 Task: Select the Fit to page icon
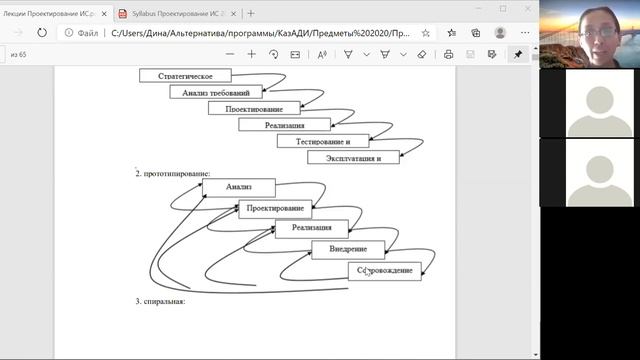point(295,55)
